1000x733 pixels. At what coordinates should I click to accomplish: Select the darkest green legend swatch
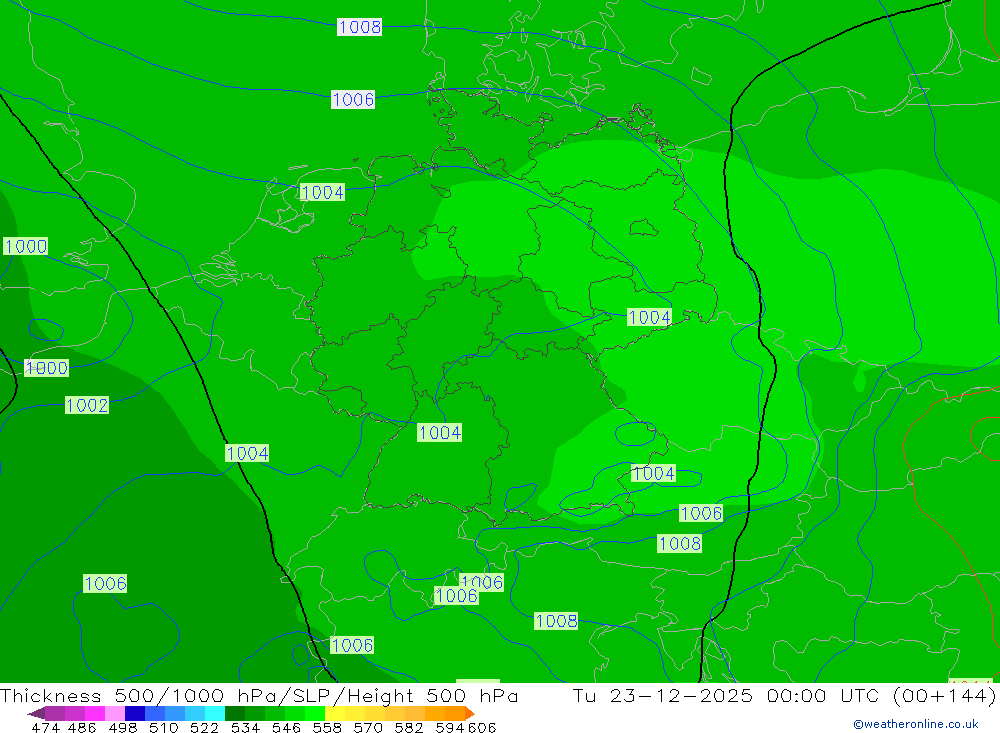[x=235, y=713]
